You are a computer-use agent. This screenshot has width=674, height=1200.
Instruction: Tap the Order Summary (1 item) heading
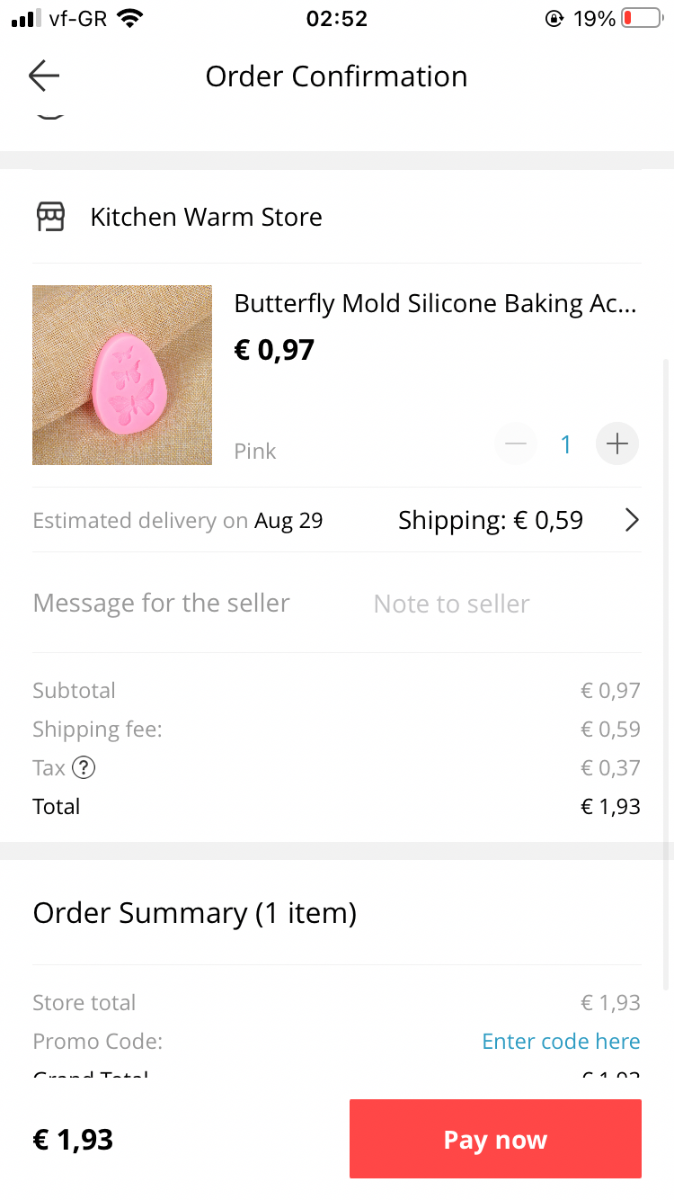coord(195,913)
